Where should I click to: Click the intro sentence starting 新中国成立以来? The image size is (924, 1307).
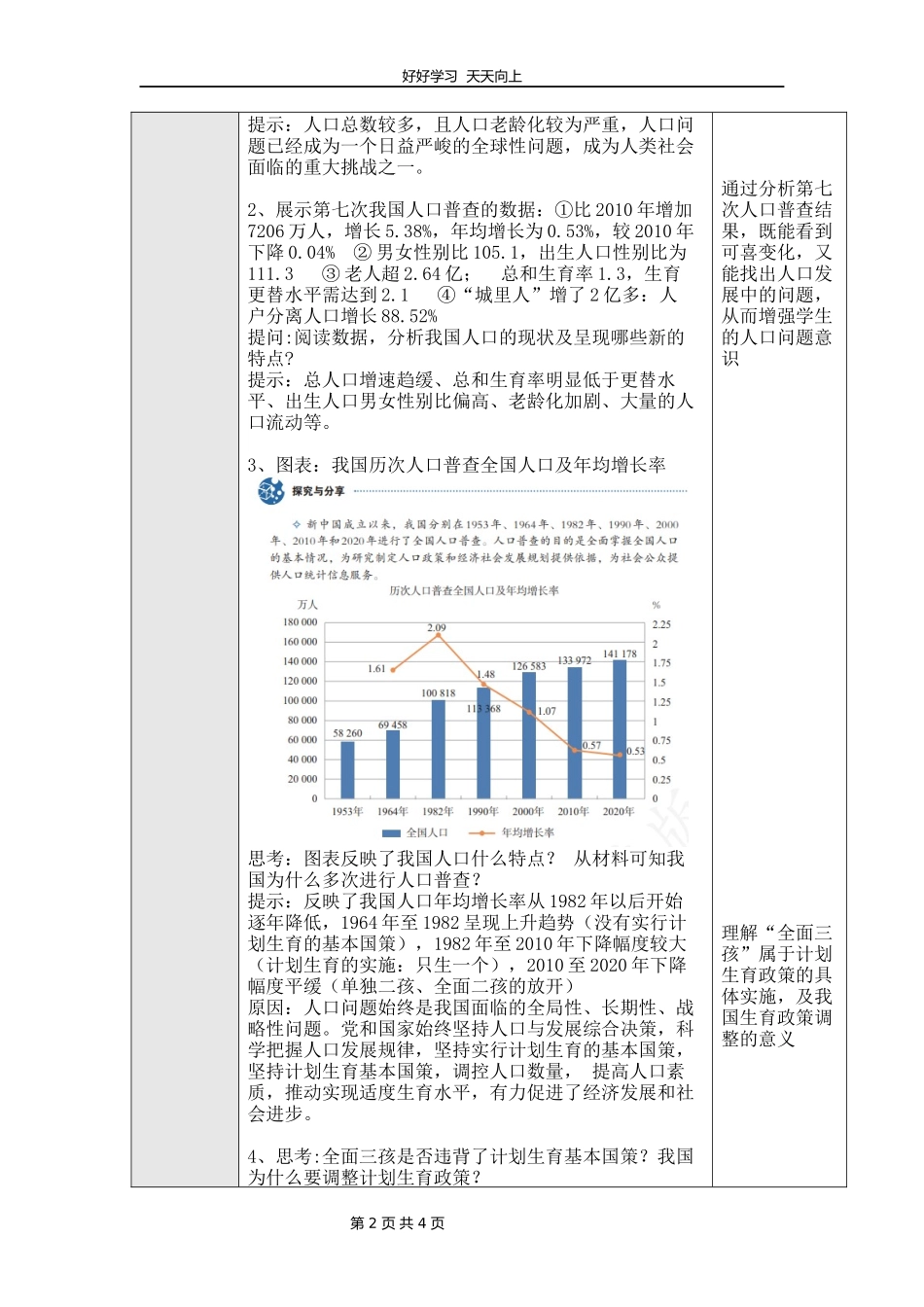point(475,548)
